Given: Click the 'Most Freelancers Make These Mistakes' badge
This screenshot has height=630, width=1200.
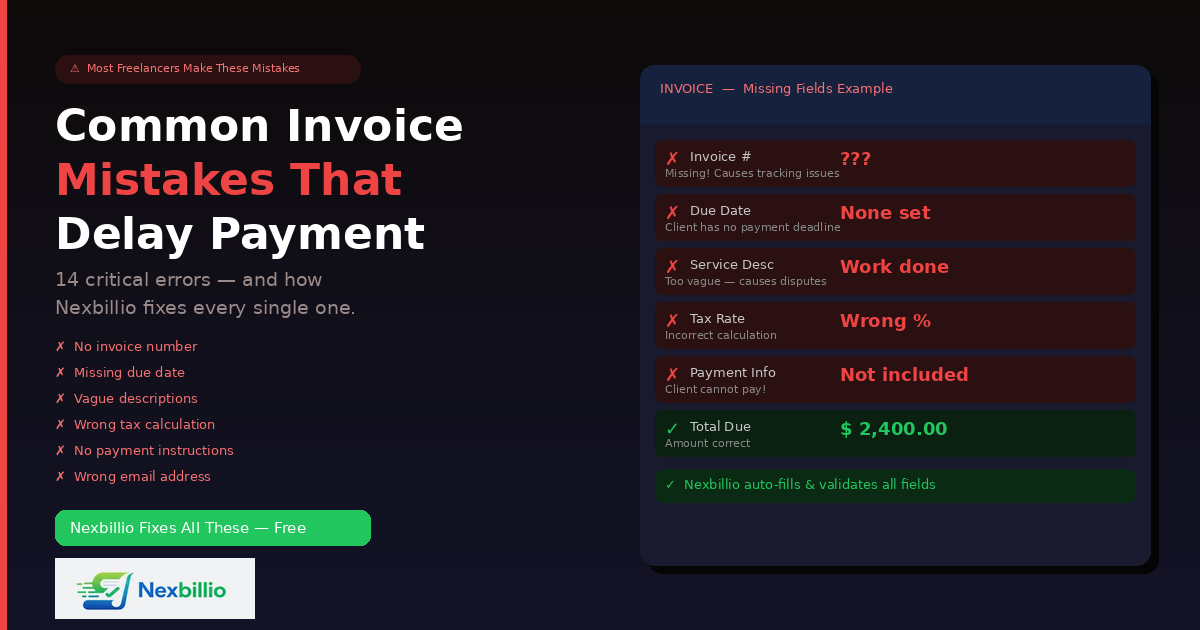Looking at the screenshot, I should click(208, 69).
